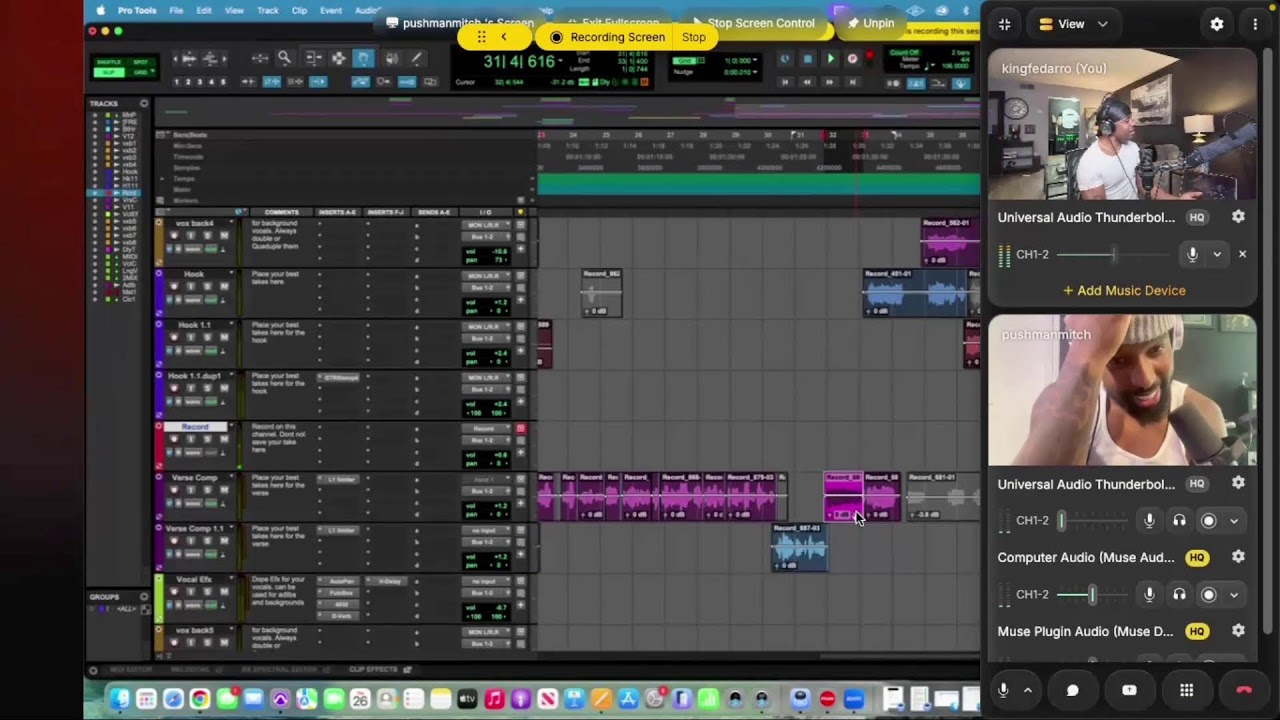Screen dimensions: 1280x720
Task: Open settings gear for Muse Plugin Audio
Action: point(1238,631)
